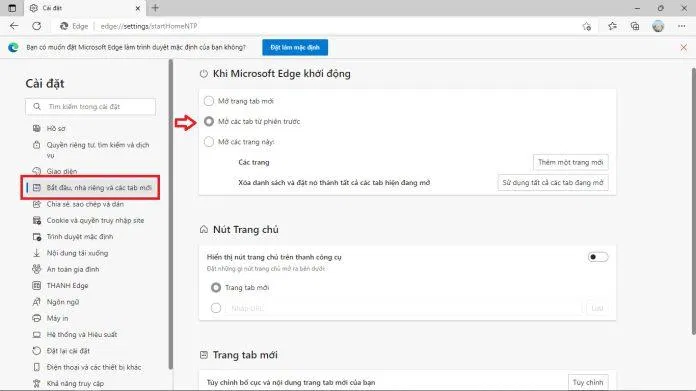The width and height of the screenshot is (696, 391).
Task: Open a new tab with plus icon
Action: coord(155,8)
